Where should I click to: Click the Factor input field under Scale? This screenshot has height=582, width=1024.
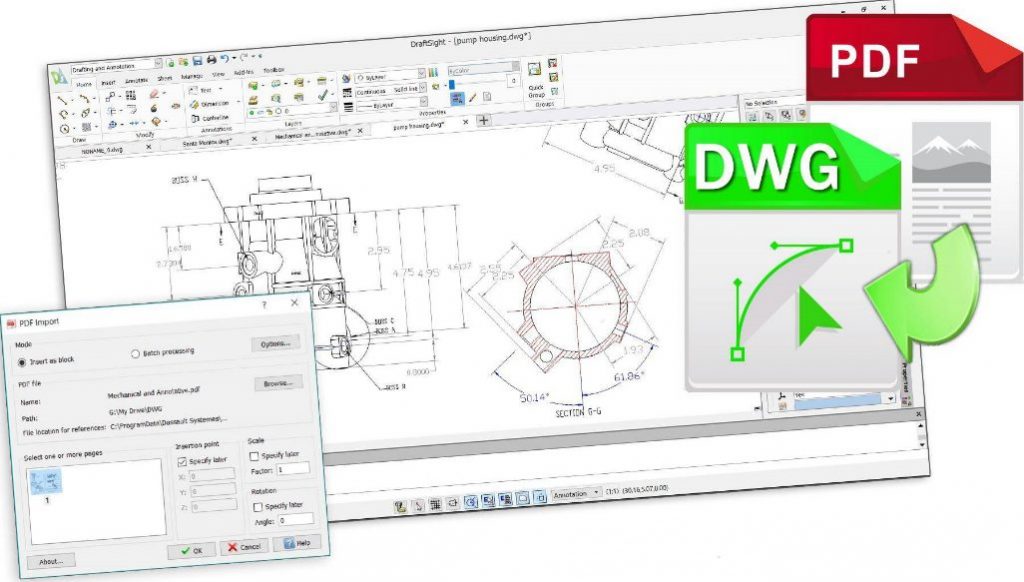click(293, 469)
